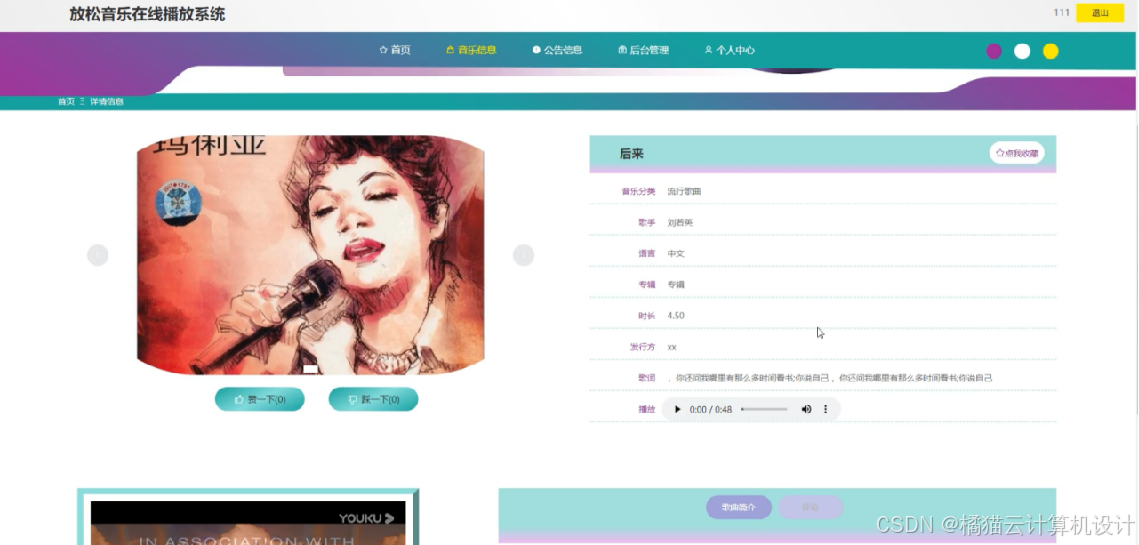Click the song title 后来
This screenshot has width=1139, height=545.
[x=632, y=153]
